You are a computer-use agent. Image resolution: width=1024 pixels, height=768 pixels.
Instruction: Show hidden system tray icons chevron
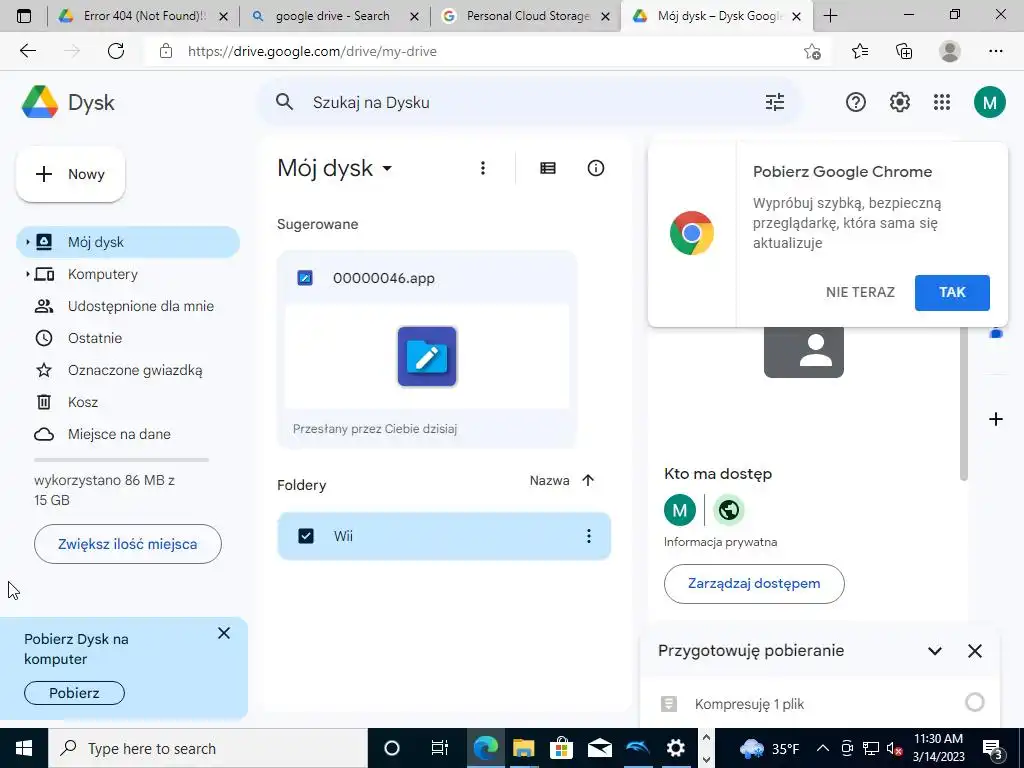click(x=823, y=748)
